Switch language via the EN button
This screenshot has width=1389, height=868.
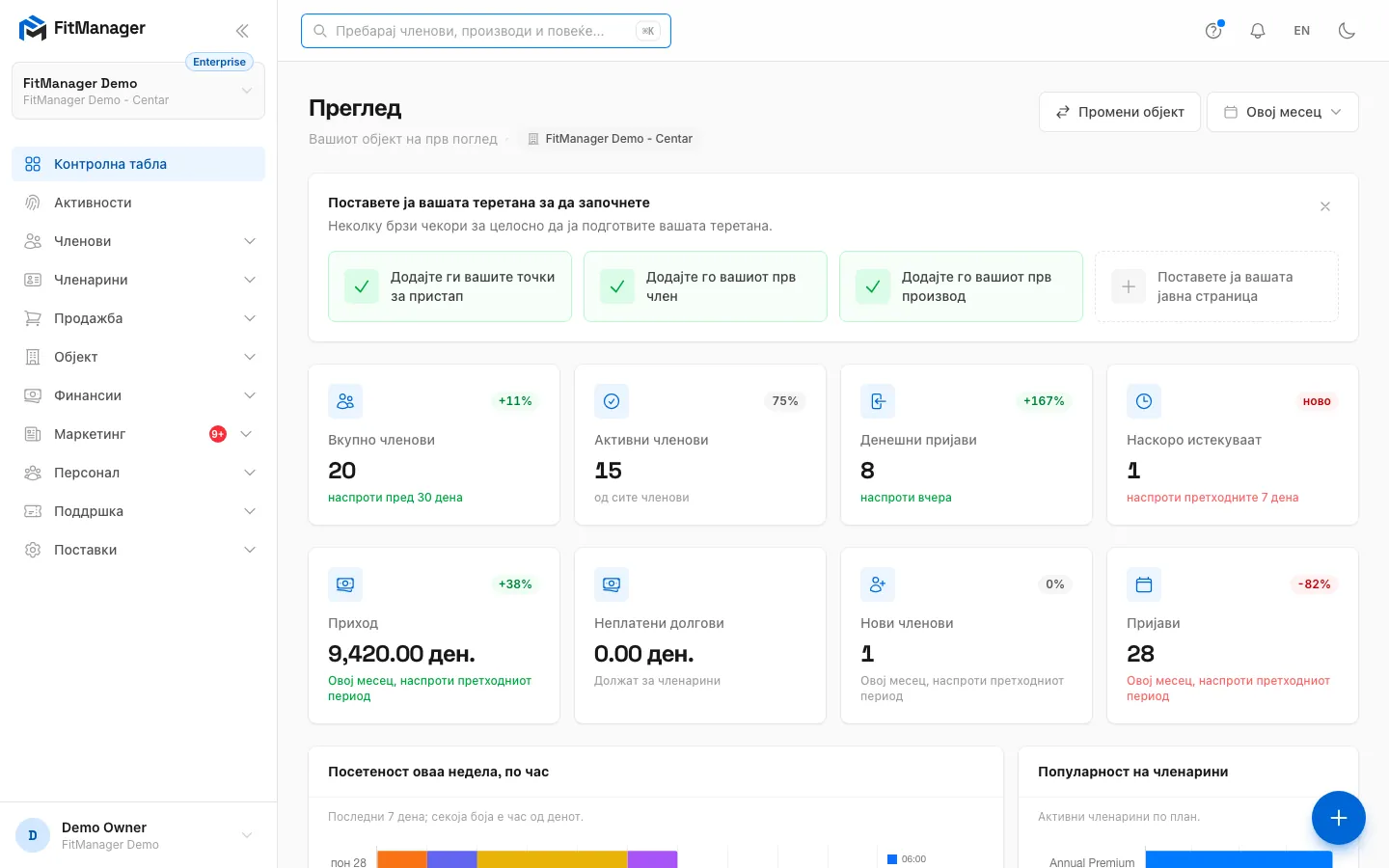tap(1302, 31)
